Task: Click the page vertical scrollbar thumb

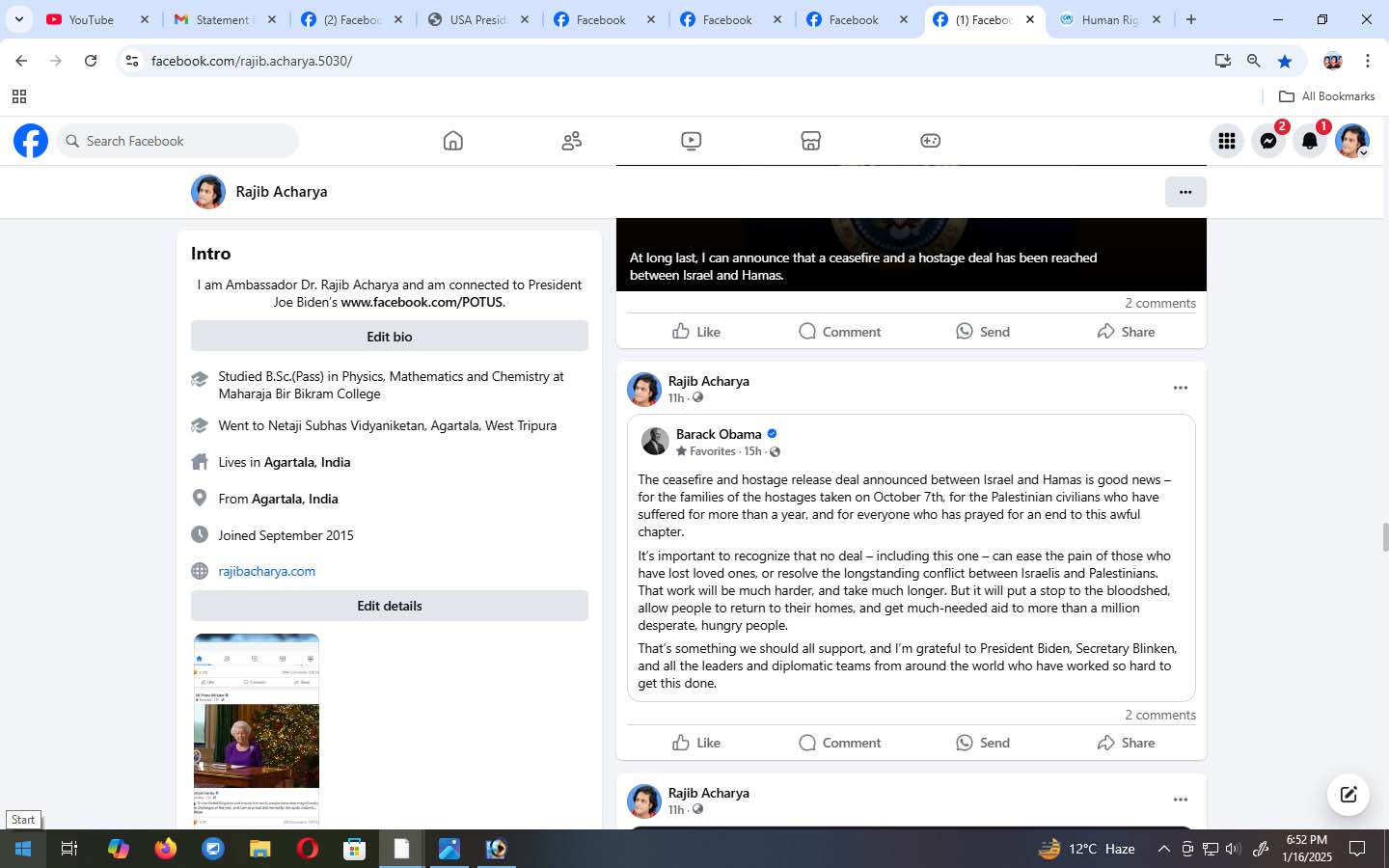Action: tap(1385, 536)
